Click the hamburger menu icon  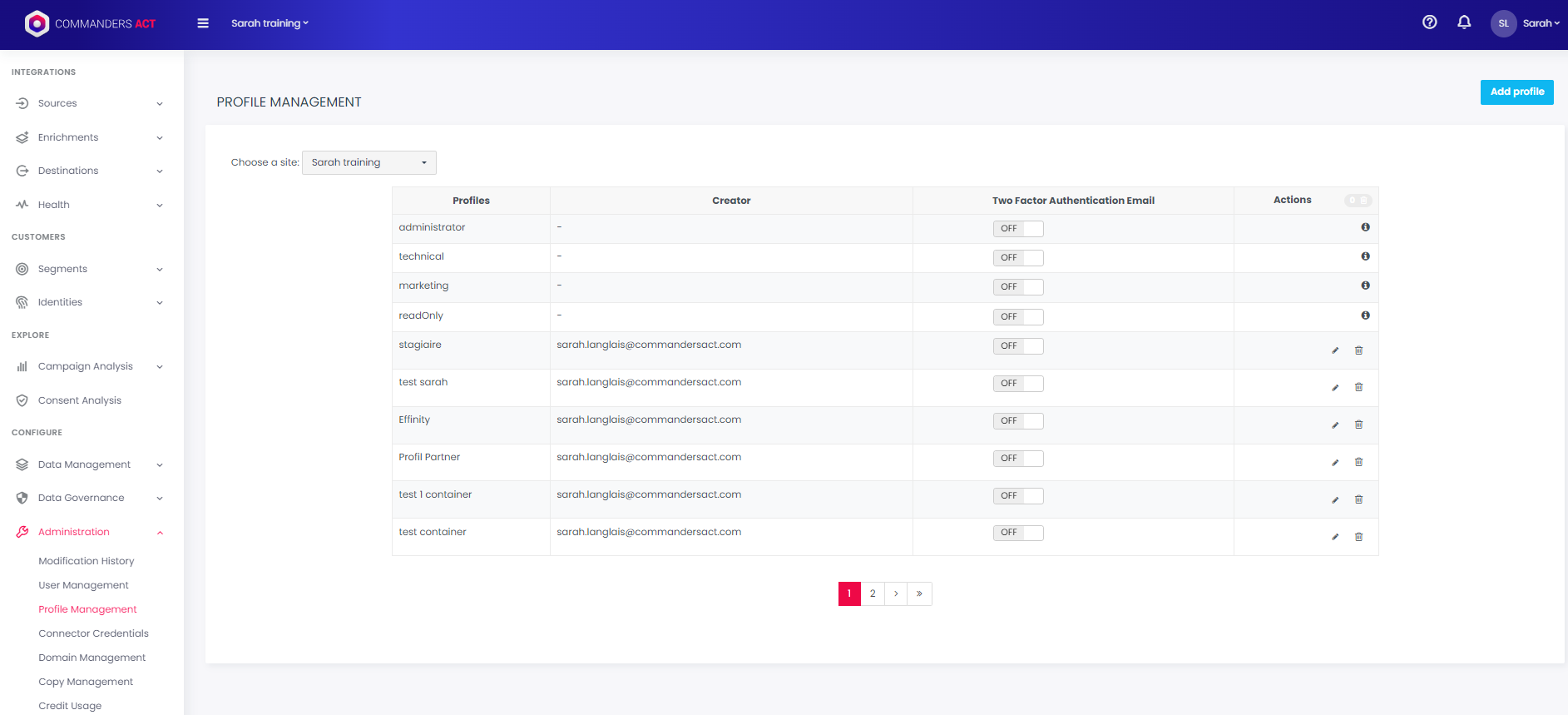click(203, 23)
